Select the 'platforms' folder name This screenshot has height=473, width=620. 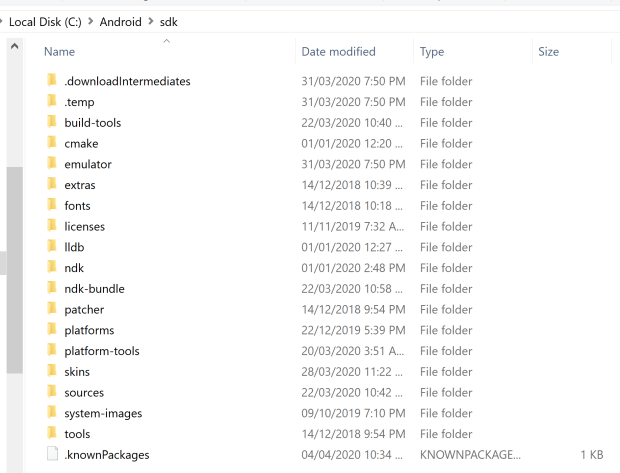(89, 330)
